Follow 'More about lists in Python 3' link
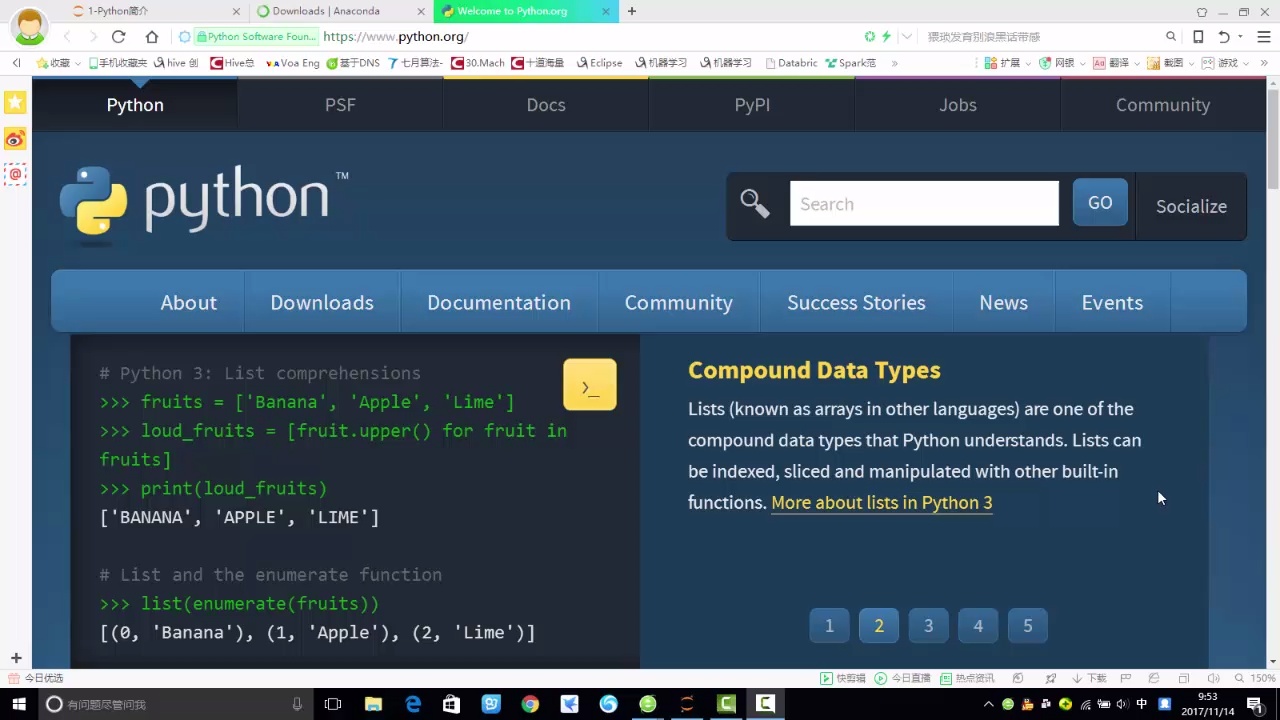 tap(882, 502)
